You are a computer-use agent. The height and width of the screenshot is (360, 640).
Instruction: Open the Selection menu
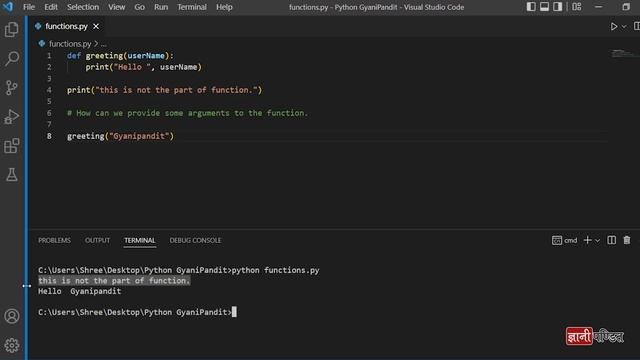pyautogui.click(x=83, y=7)
